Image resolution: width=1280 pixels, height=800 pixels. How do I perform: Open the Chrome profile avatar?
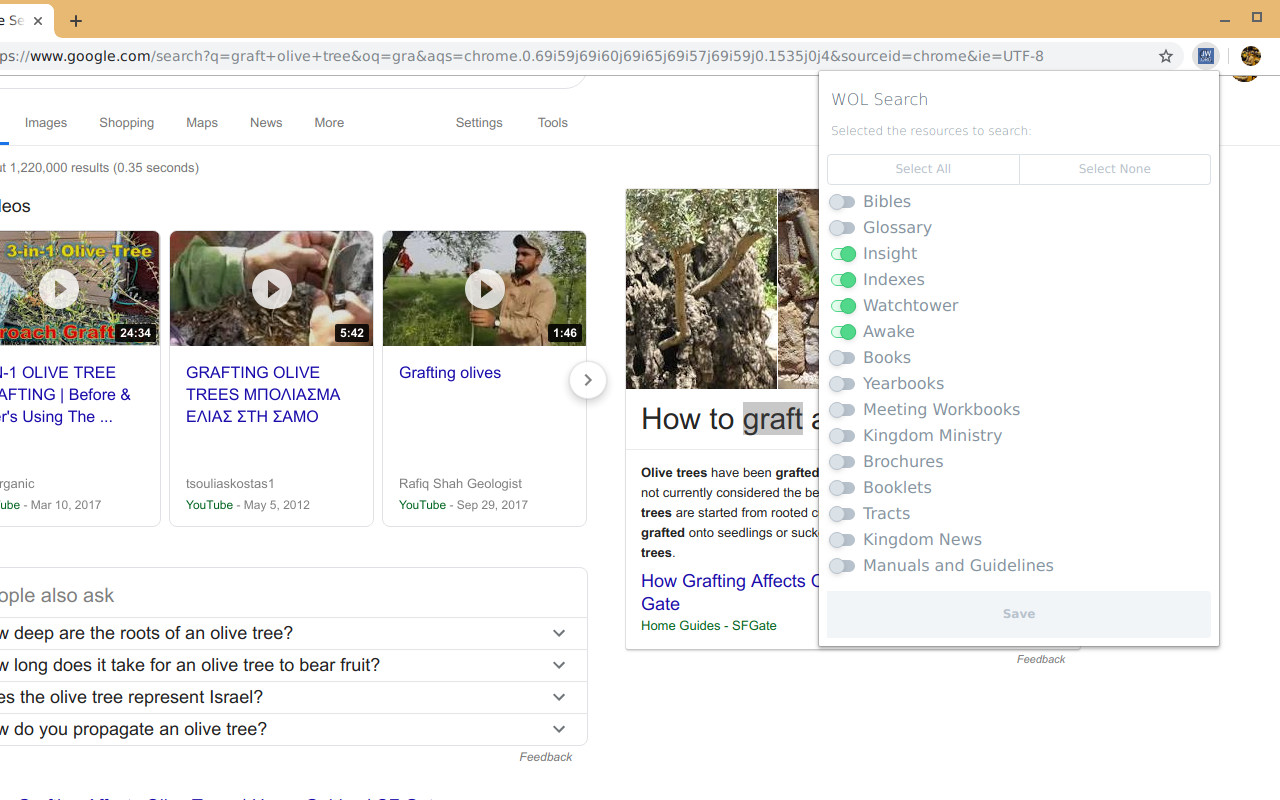click(x=1250, y=56)
